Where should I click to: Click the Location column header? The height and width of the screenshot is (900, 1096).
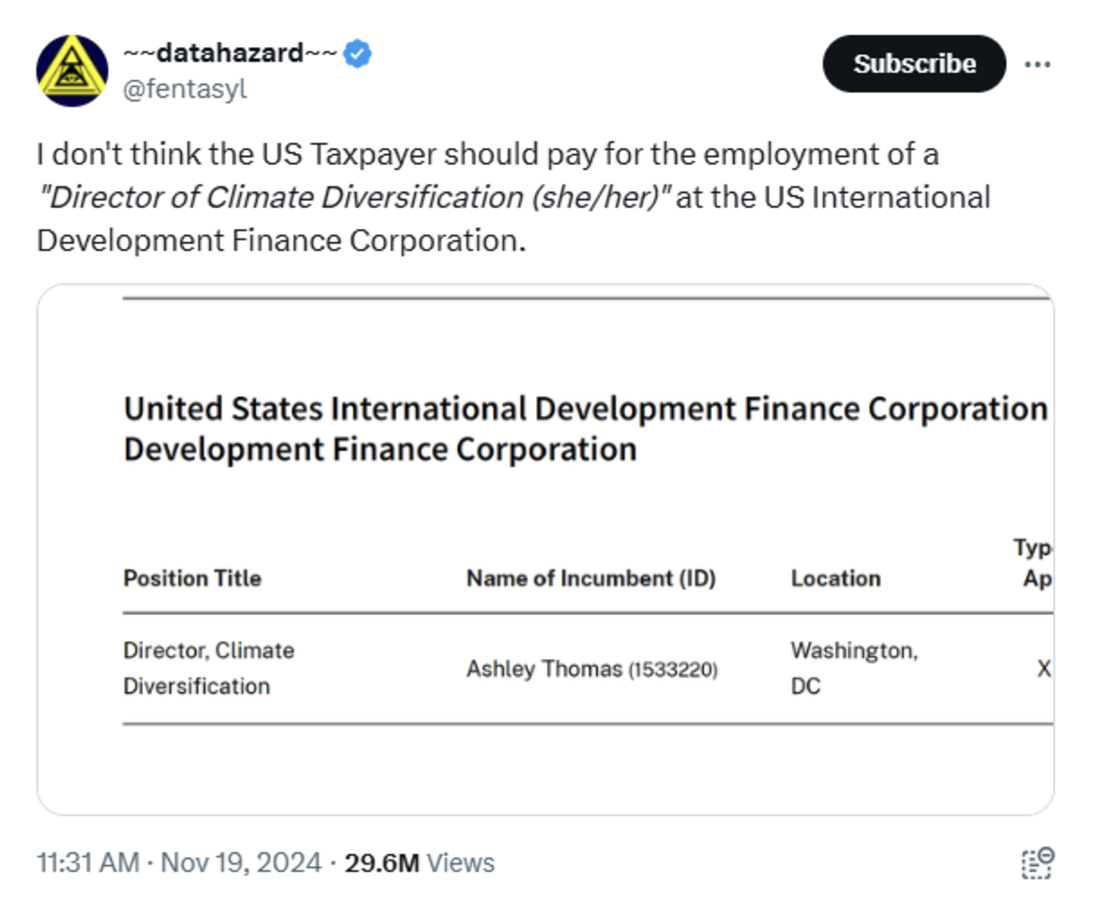pos(836,578)
